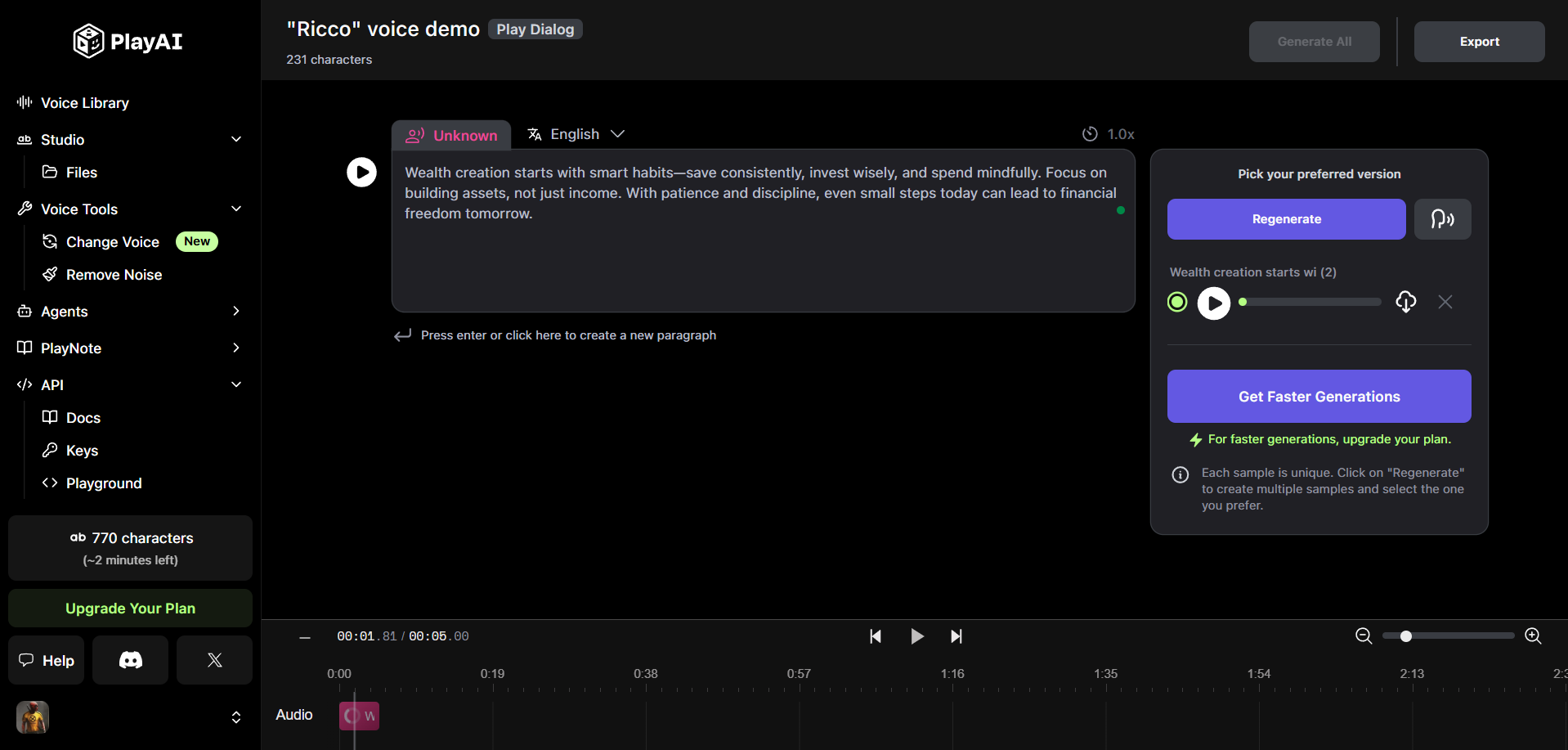The height and width of the screenshot is (750, 1568).
Task: Click the translate language icon
Action: (x=535, y=134)
